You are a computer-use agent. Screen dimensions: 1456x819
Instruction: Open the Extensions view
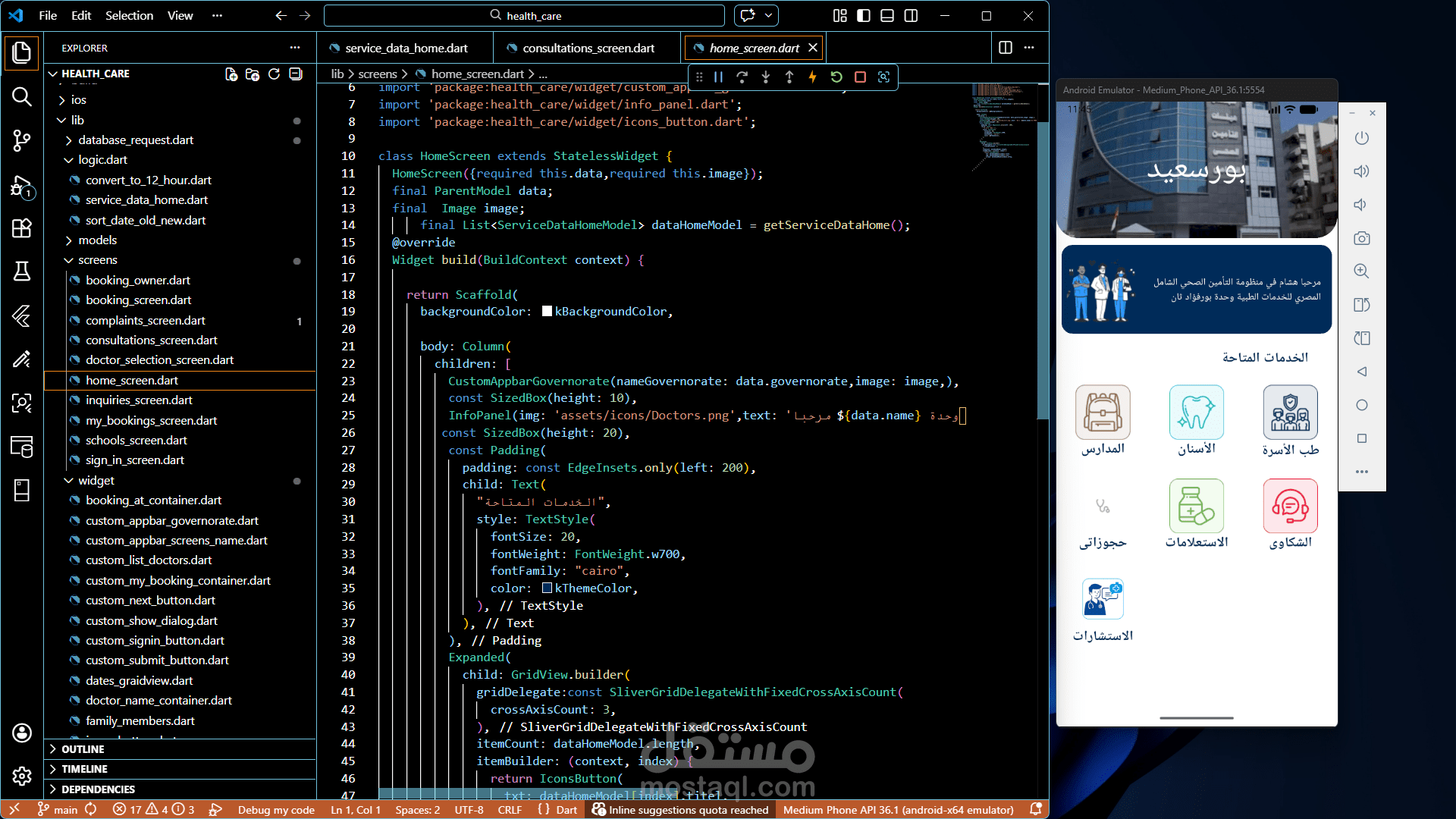pos(21,228)
